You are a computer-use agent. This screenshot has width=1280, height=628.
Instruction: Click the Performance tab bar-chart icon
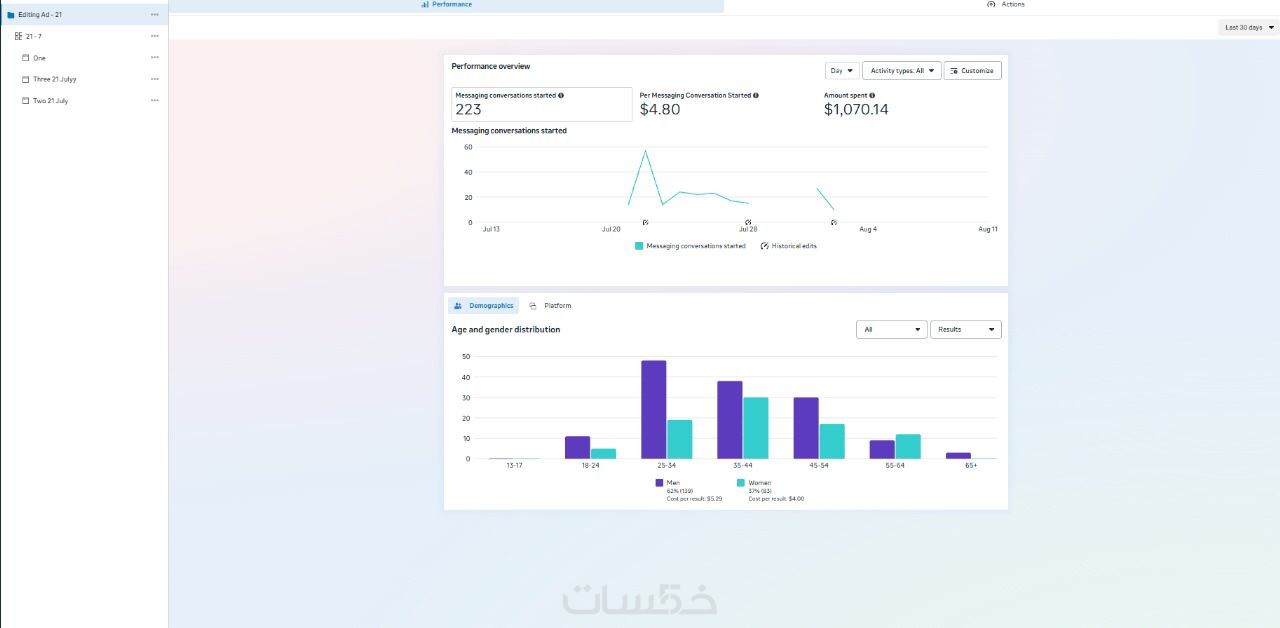425,4
